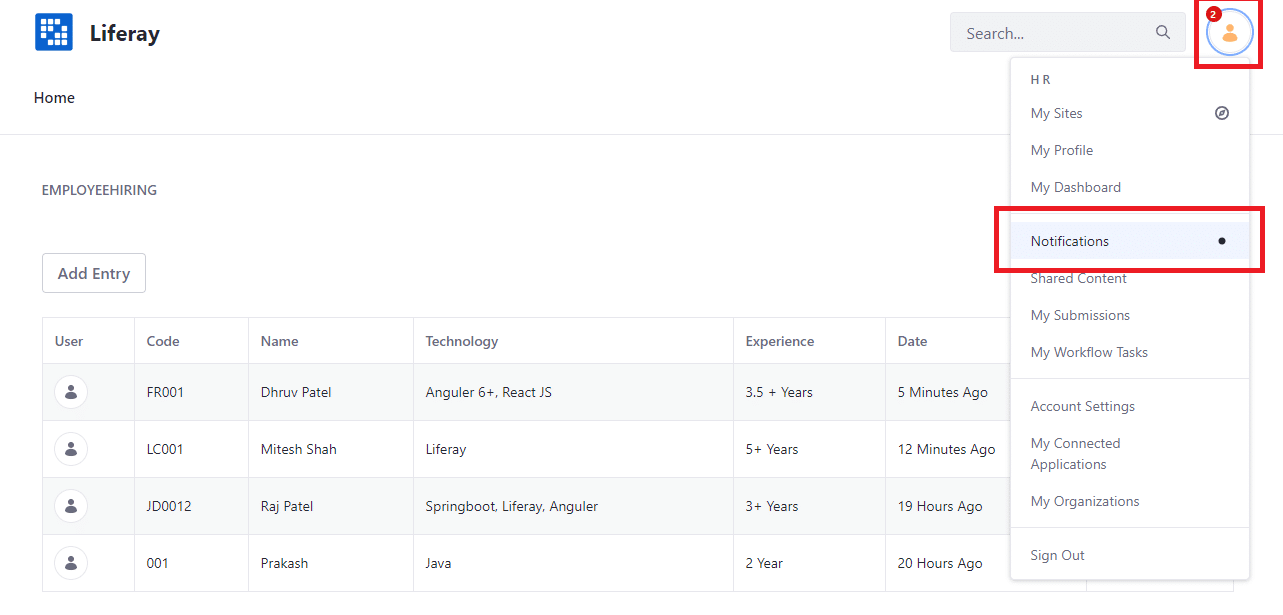Select My Profile in the user menu
1283x615 pixels.
tap(1062, 150)
